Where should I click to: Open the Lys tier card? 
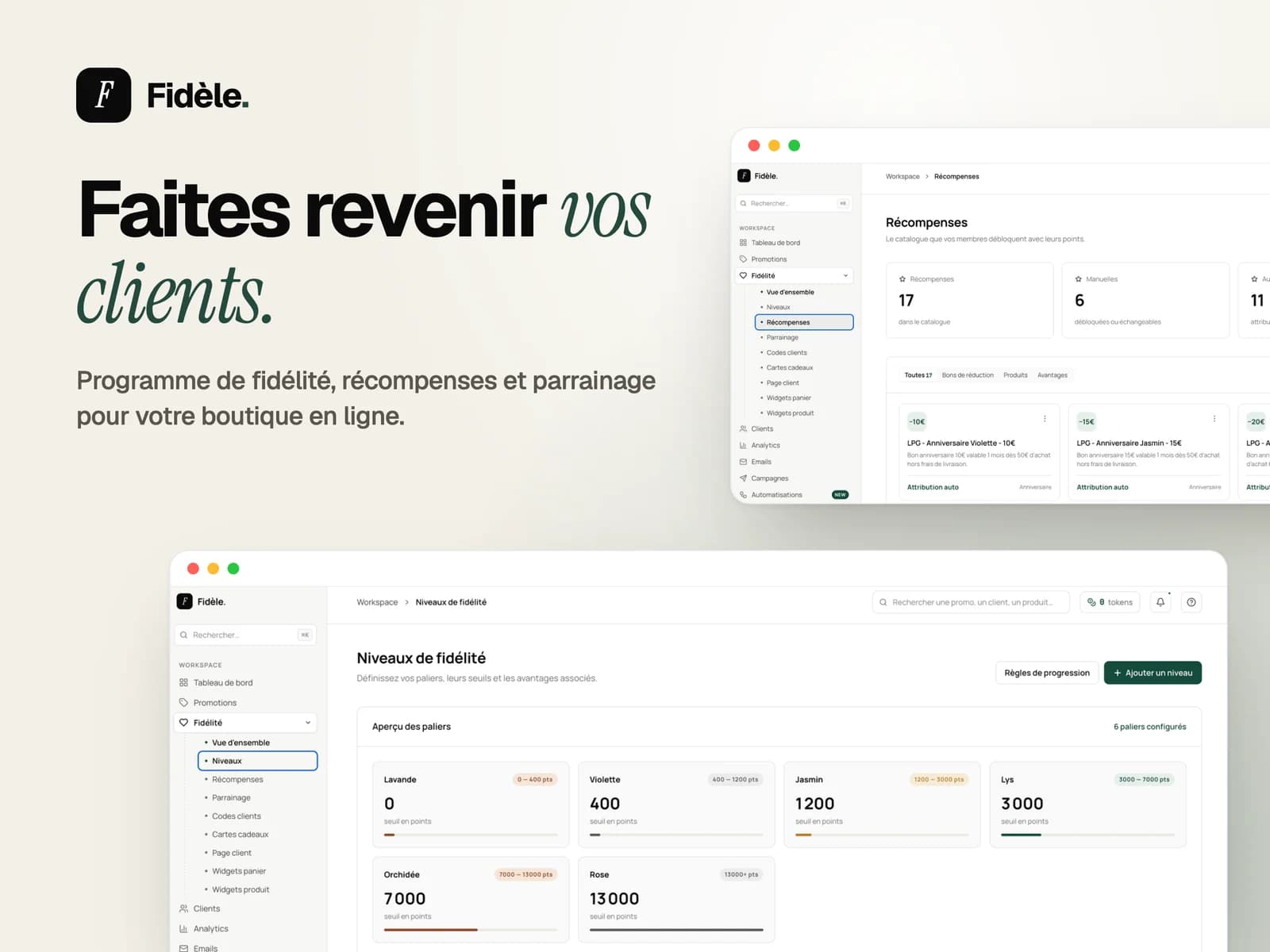pos(1087,804)
